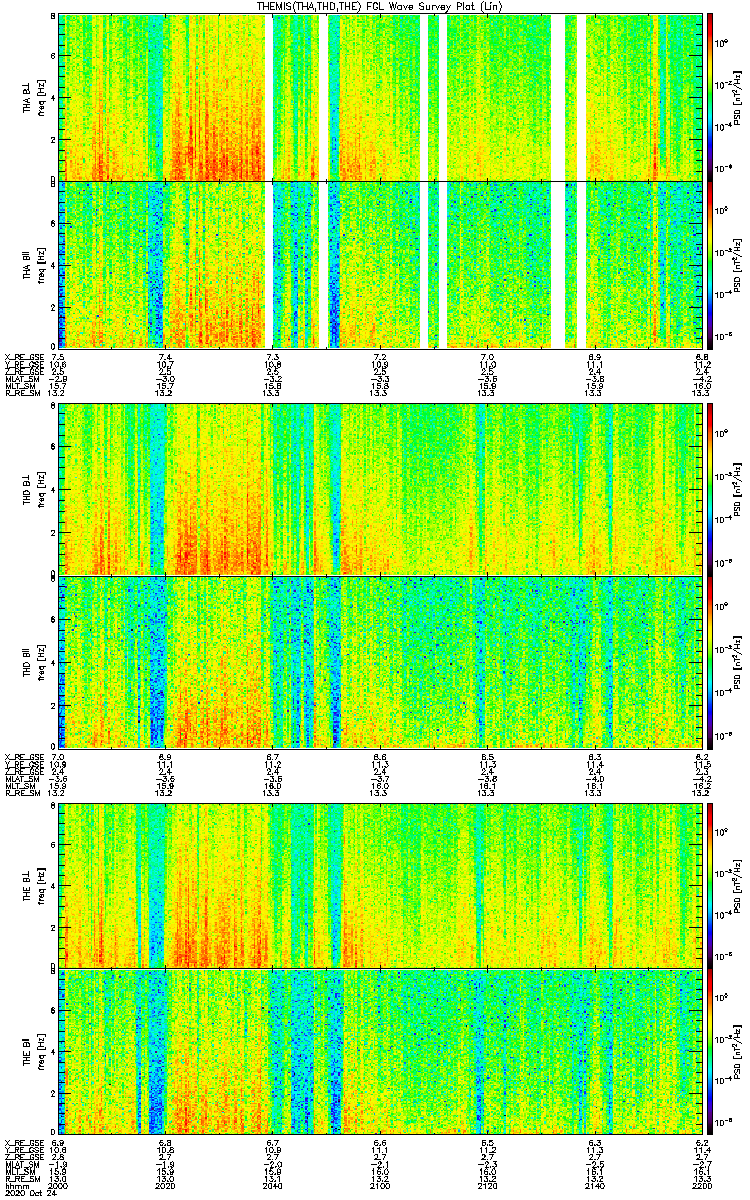The image size is (750, 1200).
Task: Click the color bar beside THE B-parallel panel
Action: point(711,1049)
